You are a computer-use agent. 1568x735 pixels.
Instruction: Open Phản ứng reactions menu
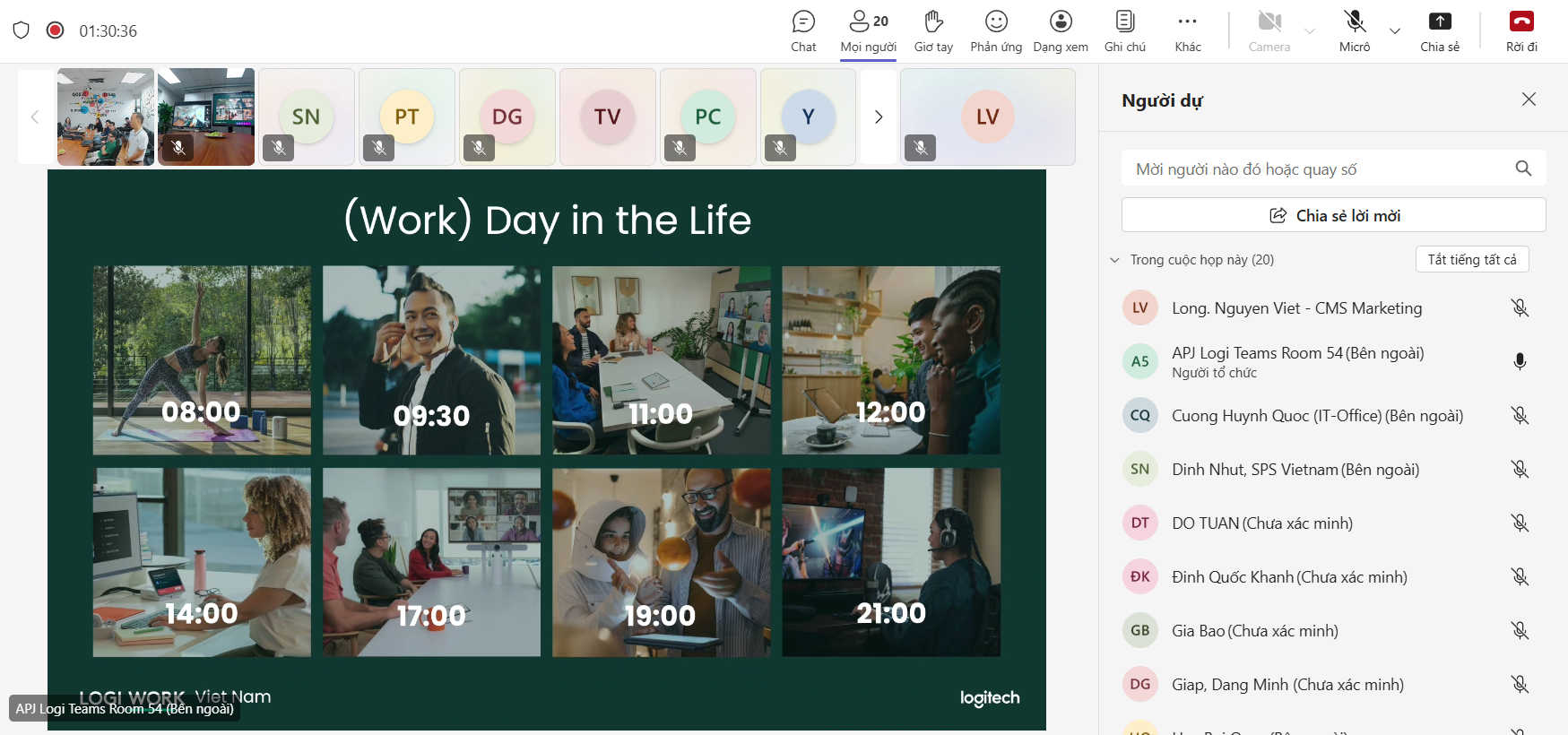coord(996,31)
